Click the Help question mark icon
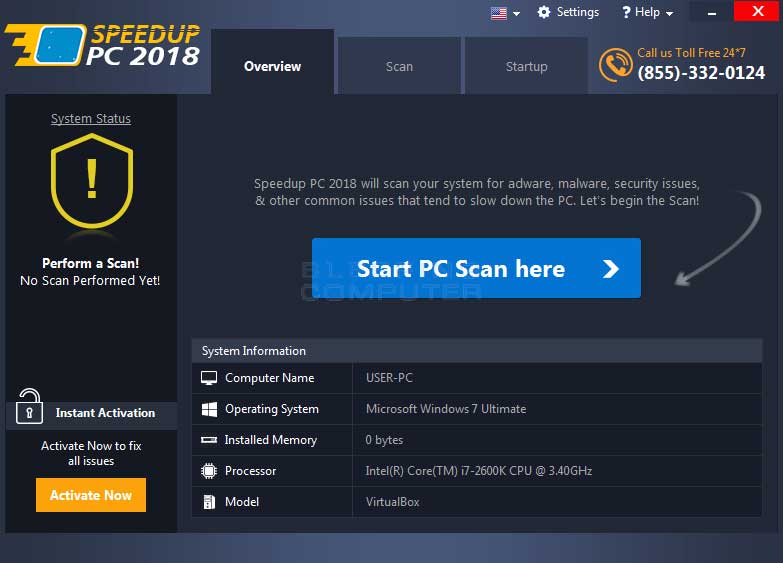This screenshot has width=783, height=563. click(x=626, y=12)
